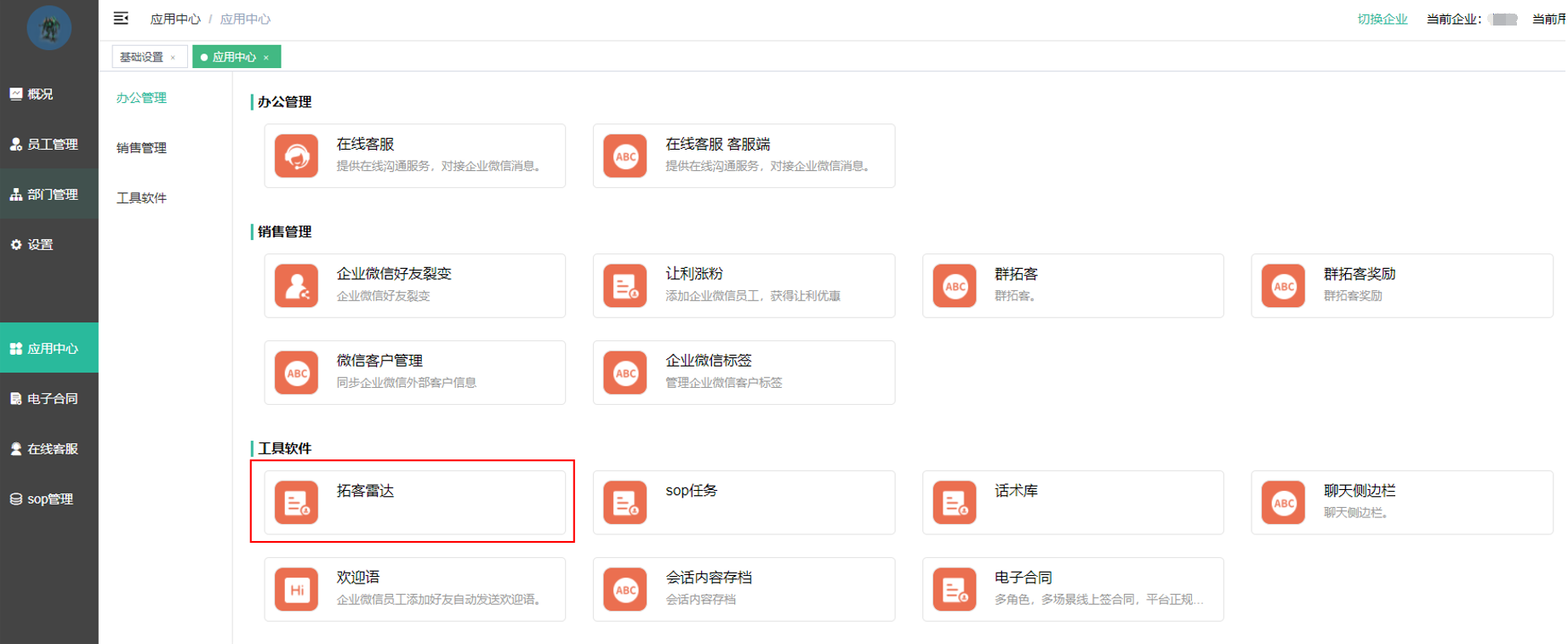Open the 电子合同 app card icon

click(954, 590)
